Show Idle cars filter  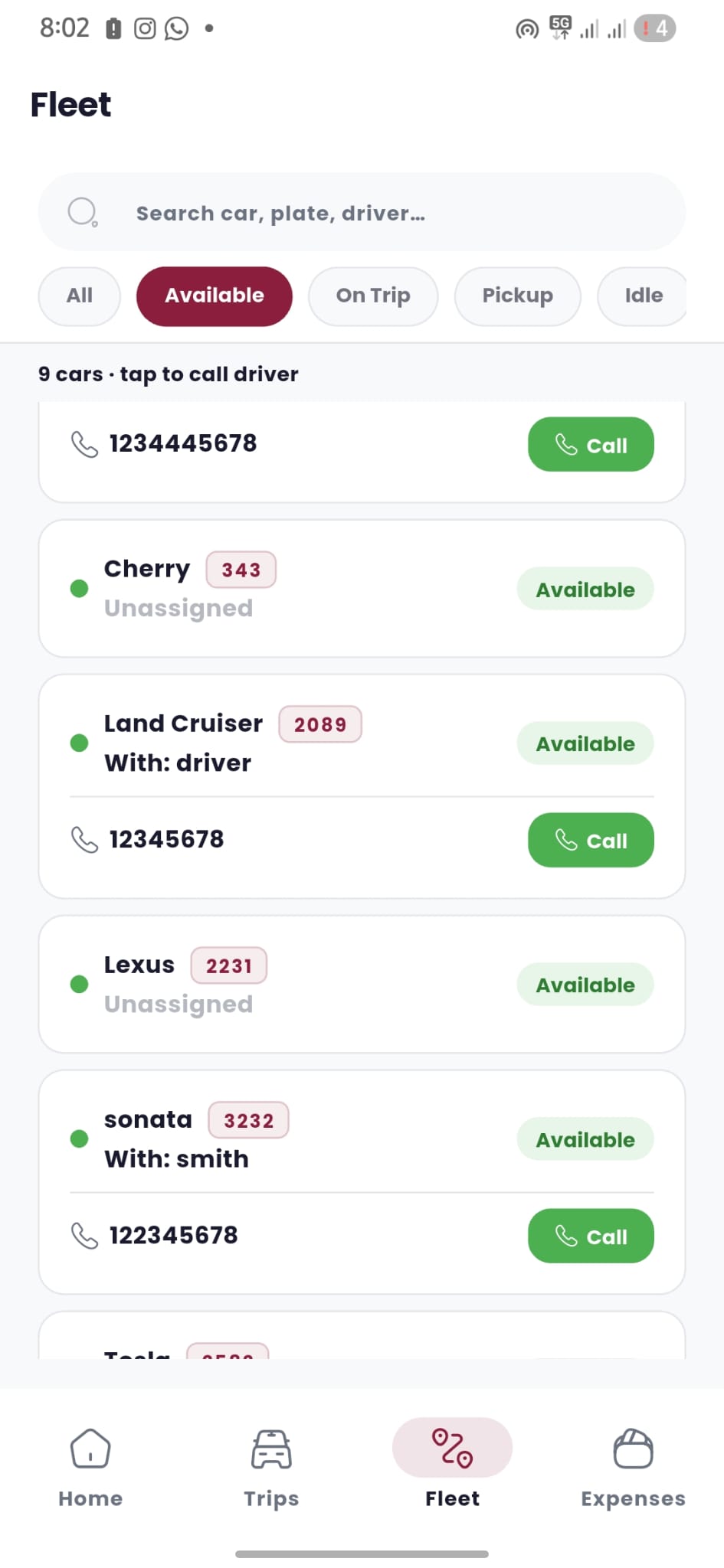point(643,296)
